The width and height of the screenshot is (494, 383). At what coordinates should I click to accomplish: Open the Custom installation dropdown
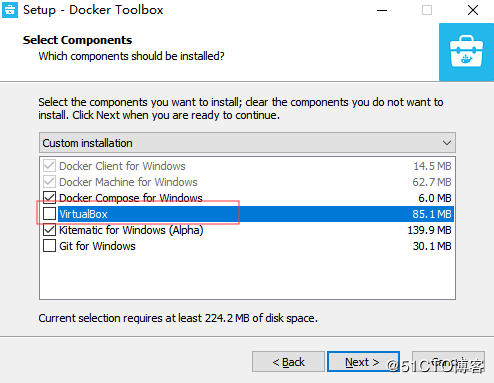tap(247, 143)
